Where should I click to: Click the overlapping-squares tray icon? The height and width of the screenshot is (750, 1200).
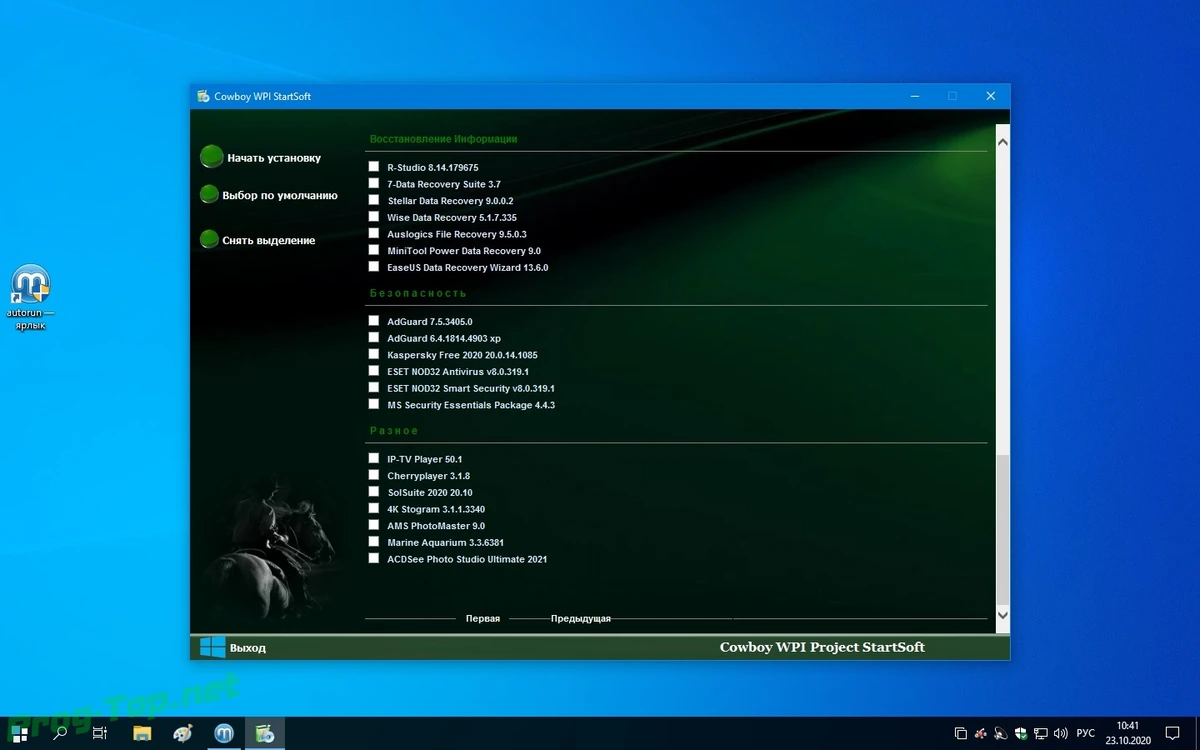pyautogui.click(x=961, y=733)
